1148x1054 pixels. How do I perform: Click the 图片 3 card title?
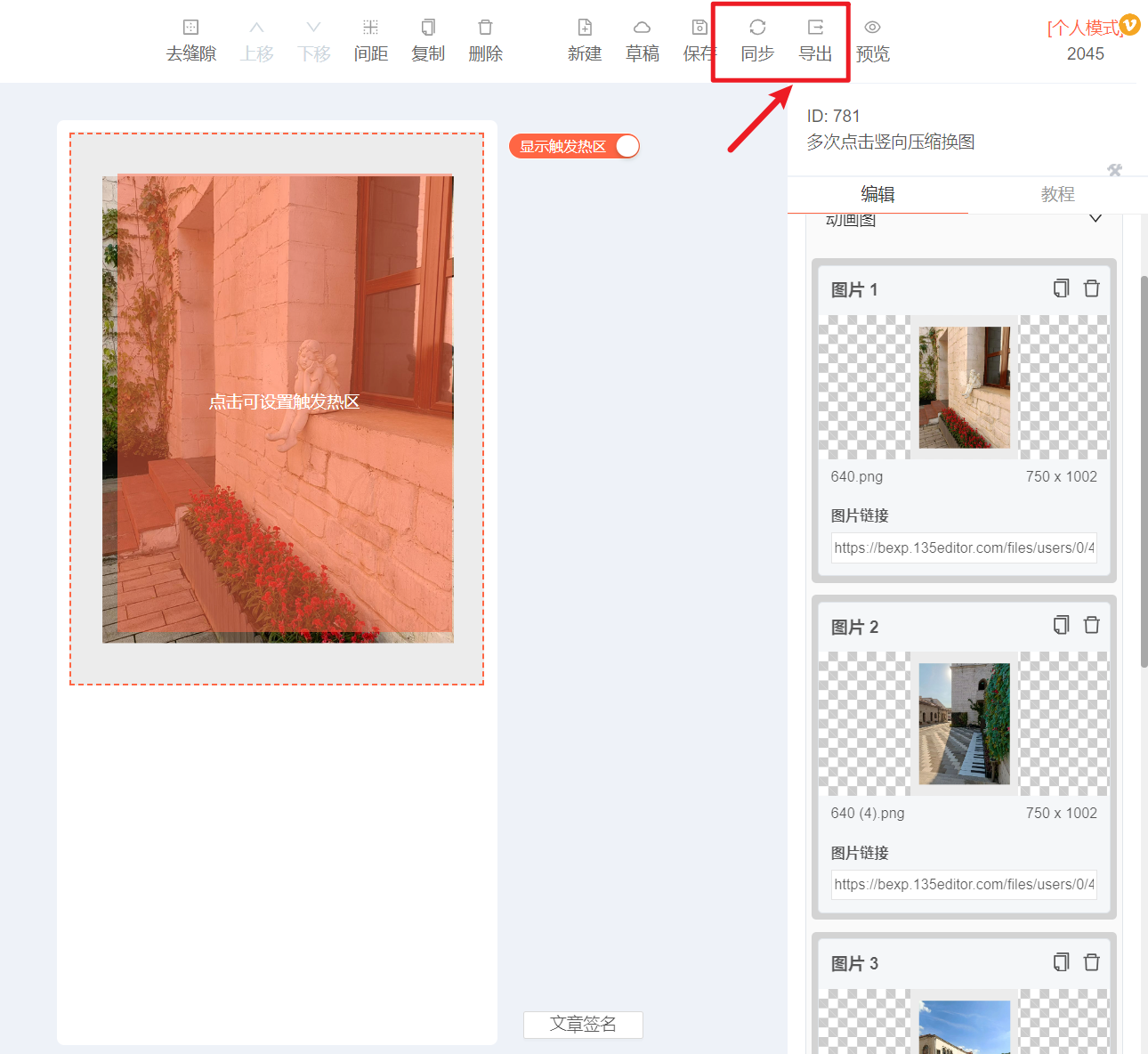(x=854, y=963)
